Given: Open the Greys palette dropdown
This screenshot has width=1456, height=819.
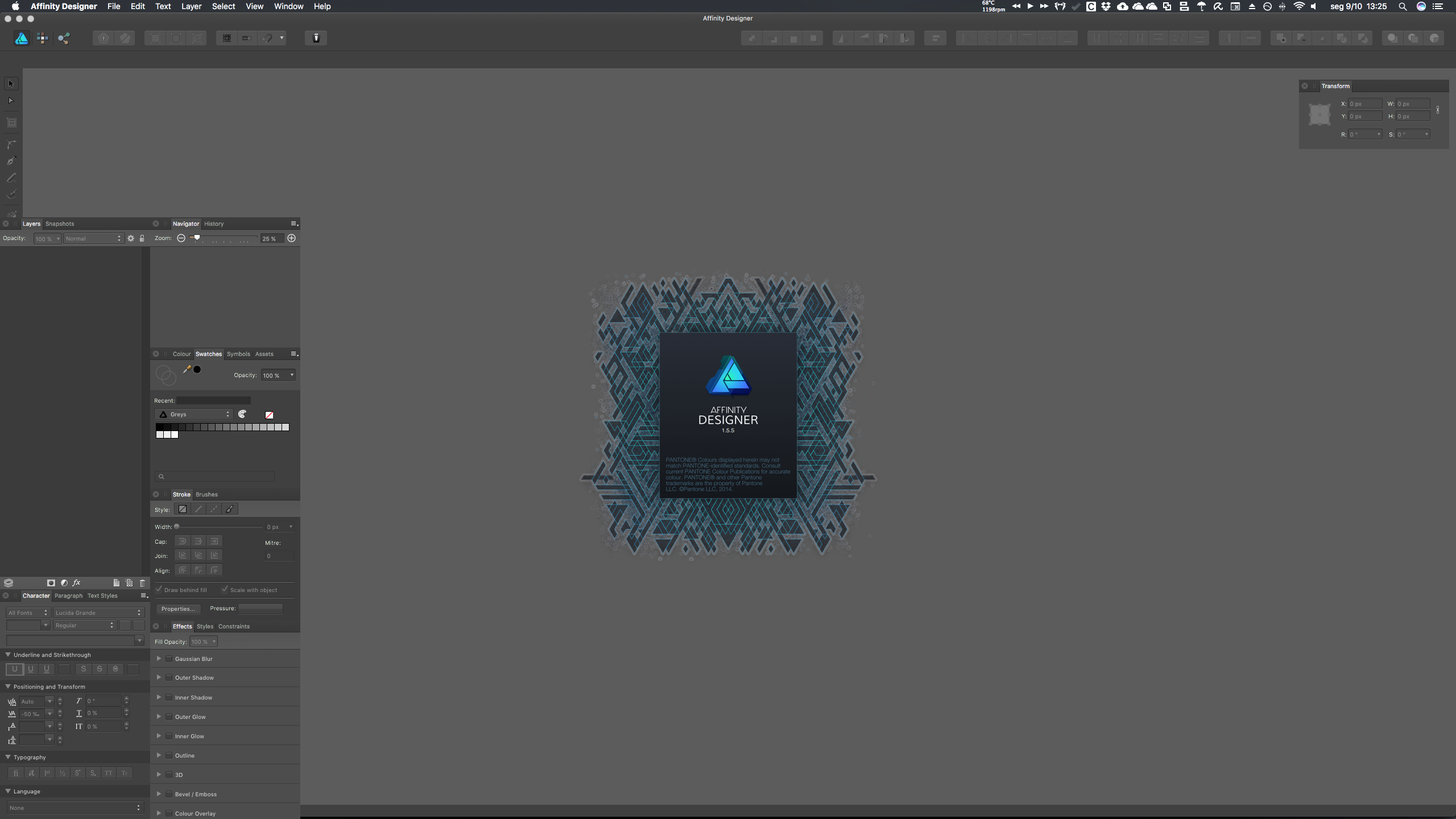Looking at the screenshot, I should point(194,414).
